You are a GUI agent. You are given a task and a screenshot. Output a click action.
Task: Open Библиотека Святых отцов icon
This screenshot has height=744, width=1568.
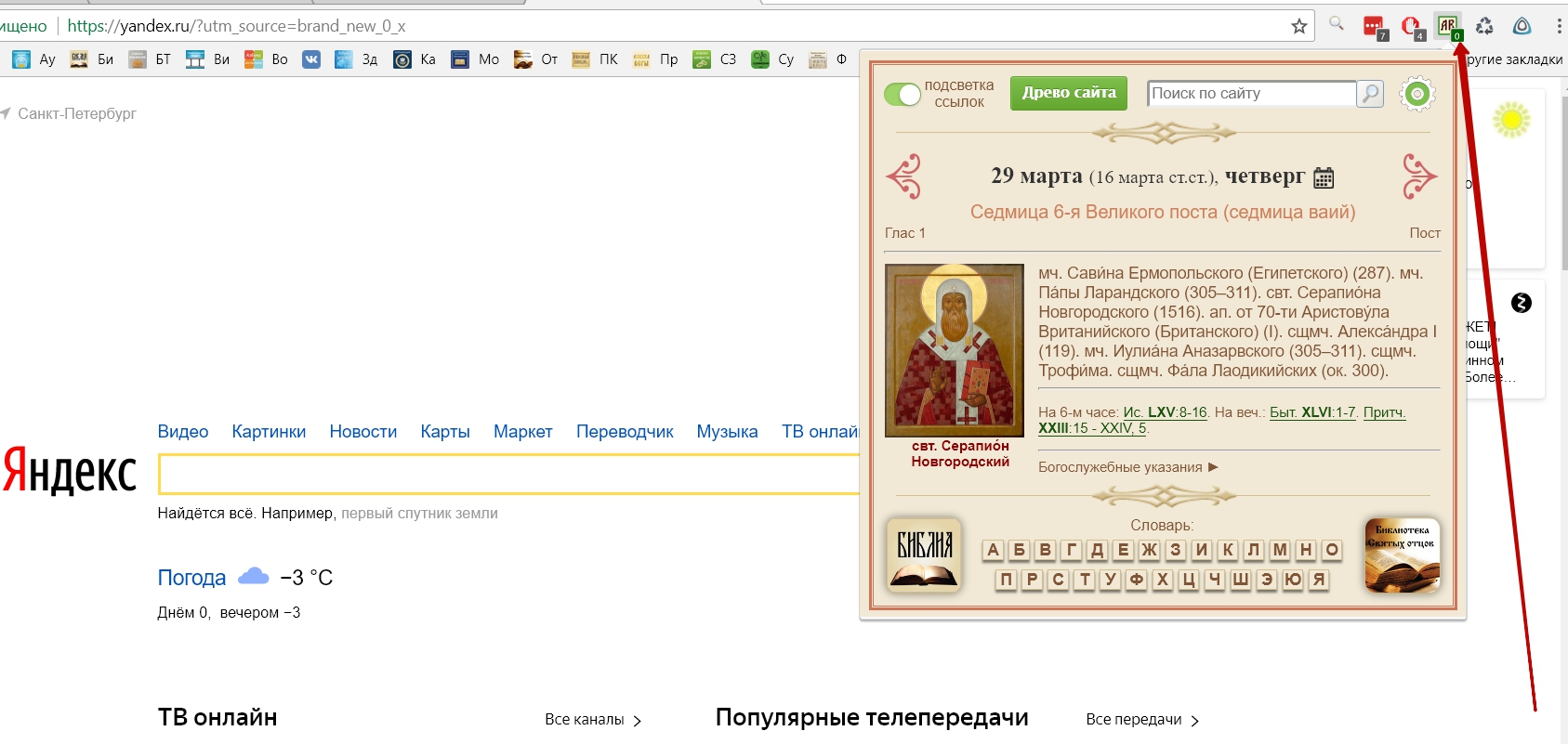tap(1402, 555)
